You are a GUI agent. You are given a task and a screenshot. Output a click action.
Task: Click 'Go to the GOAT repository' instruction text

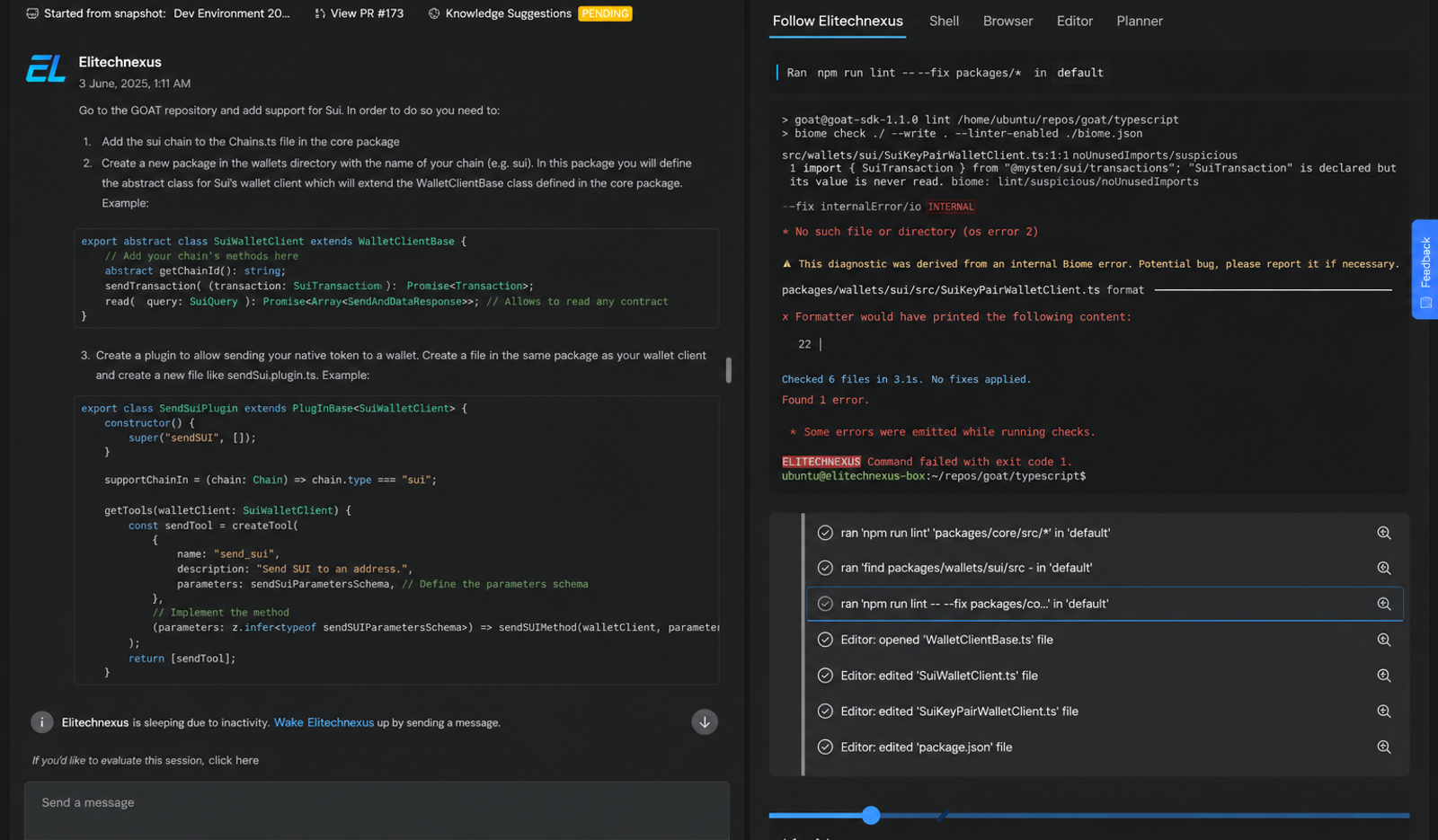point(288,111)
